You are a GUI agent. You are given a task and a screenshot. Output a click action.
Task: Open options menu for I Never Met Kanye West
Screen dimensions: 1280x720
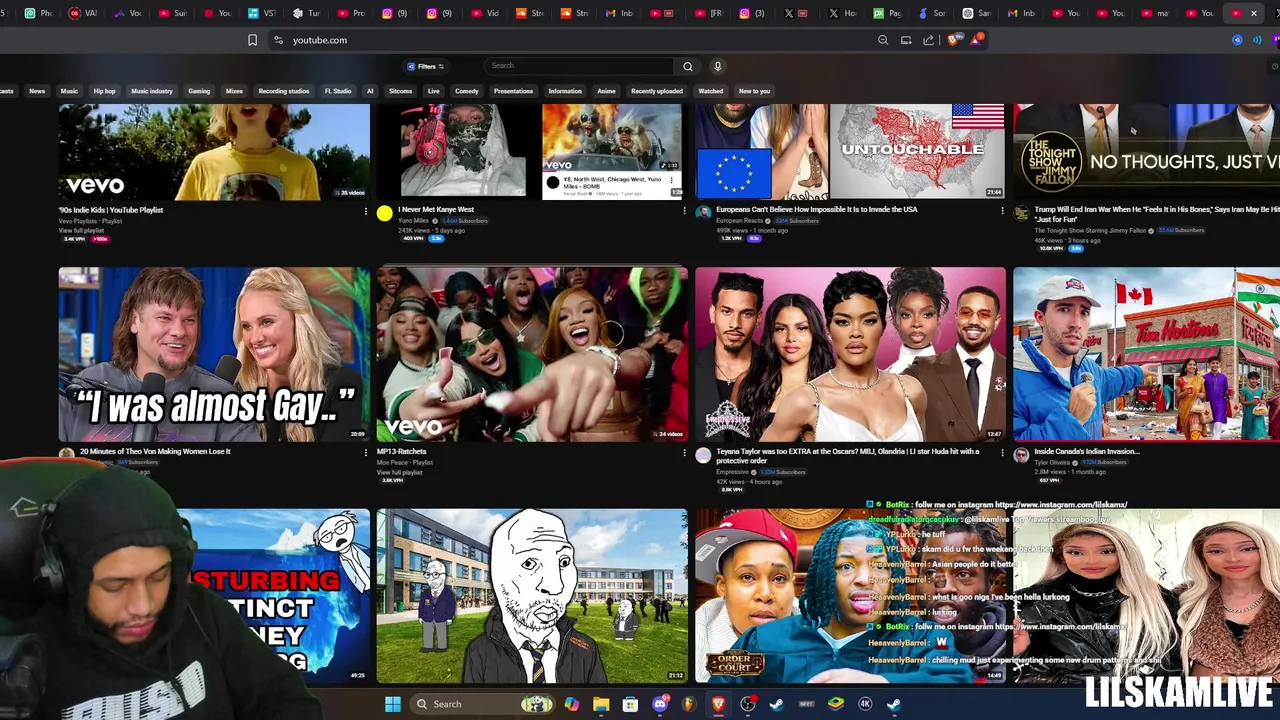pyautogui.click(x=684, y=211)
